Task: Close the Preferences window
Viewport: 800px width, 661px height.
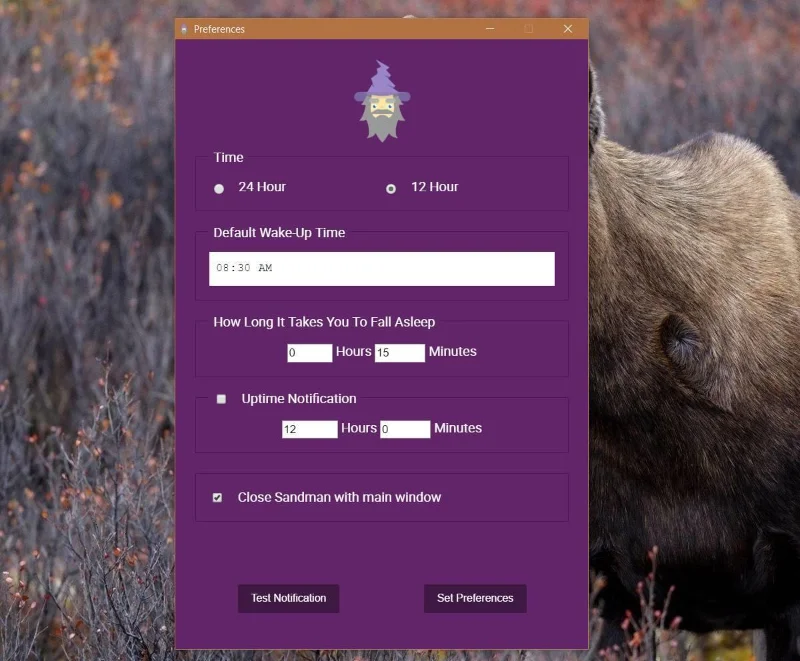Action: 568,29
